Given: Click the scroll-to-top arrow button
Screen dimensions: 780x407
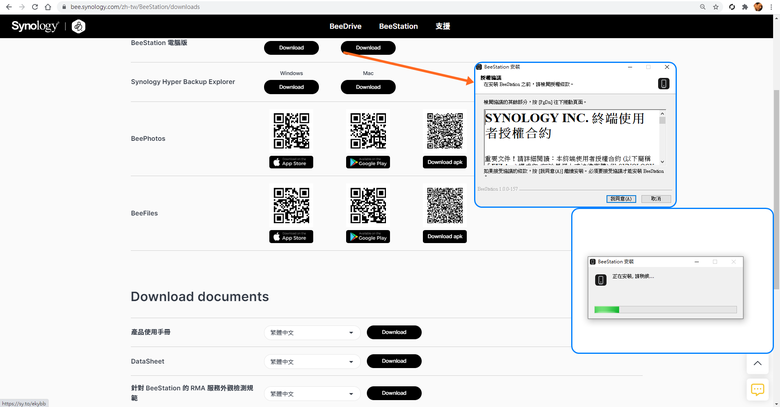Looking at the screenshot, I should click(x=757, y=363).
